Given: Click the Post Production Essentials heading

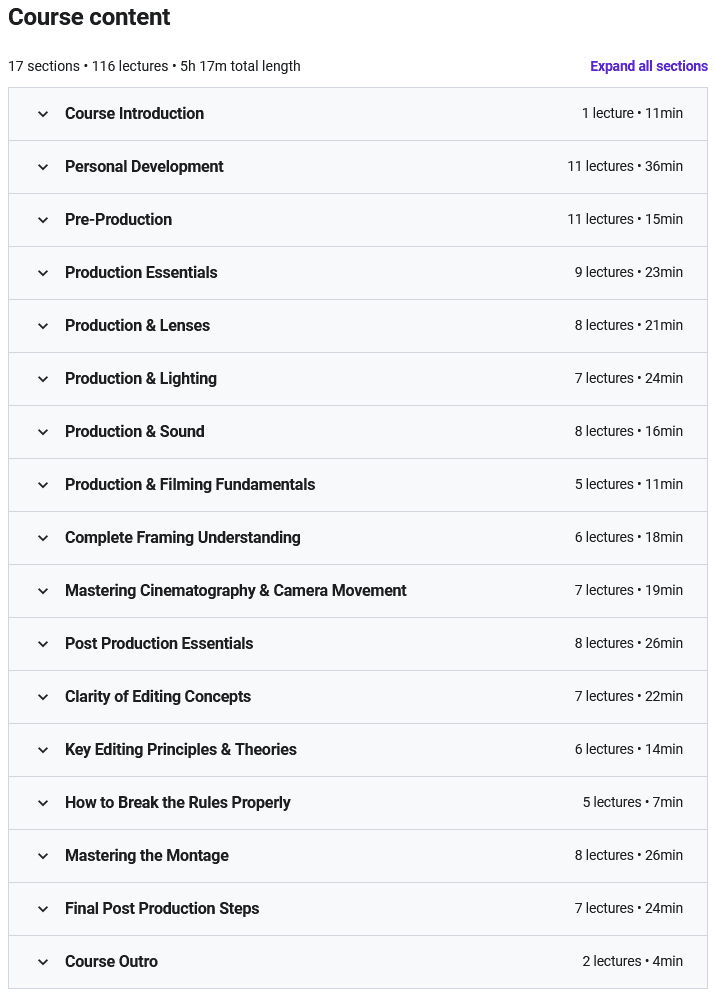Looking at the screenshot, I should [159, 643].
